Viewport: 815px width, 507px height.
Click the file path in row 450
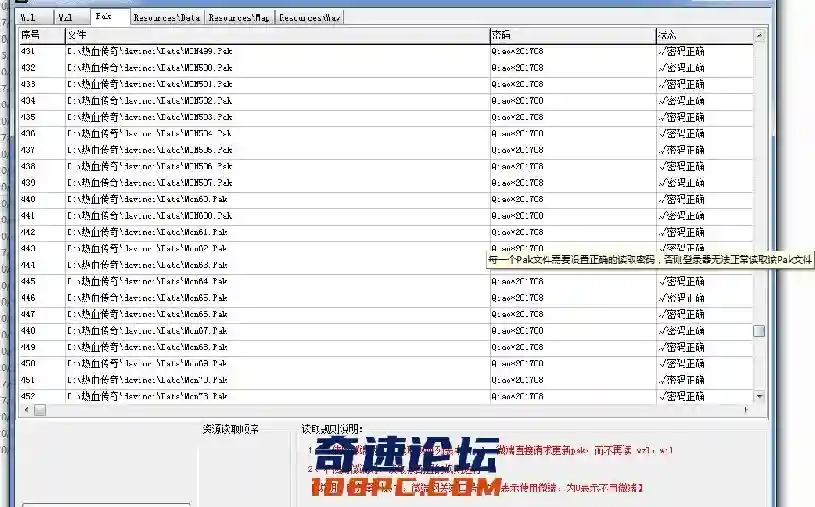click(148, 363)
